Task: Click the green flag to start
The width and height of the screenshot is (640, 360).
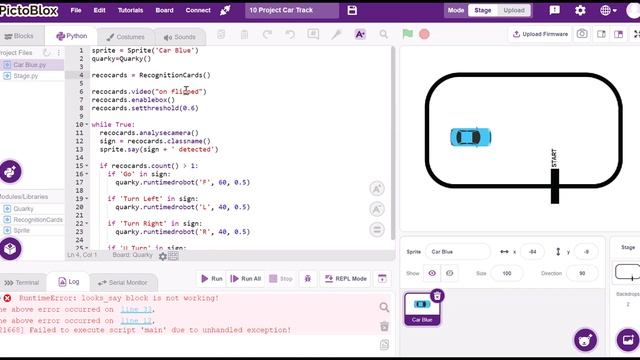Action: pyautogui.click(x=407, y=34)
